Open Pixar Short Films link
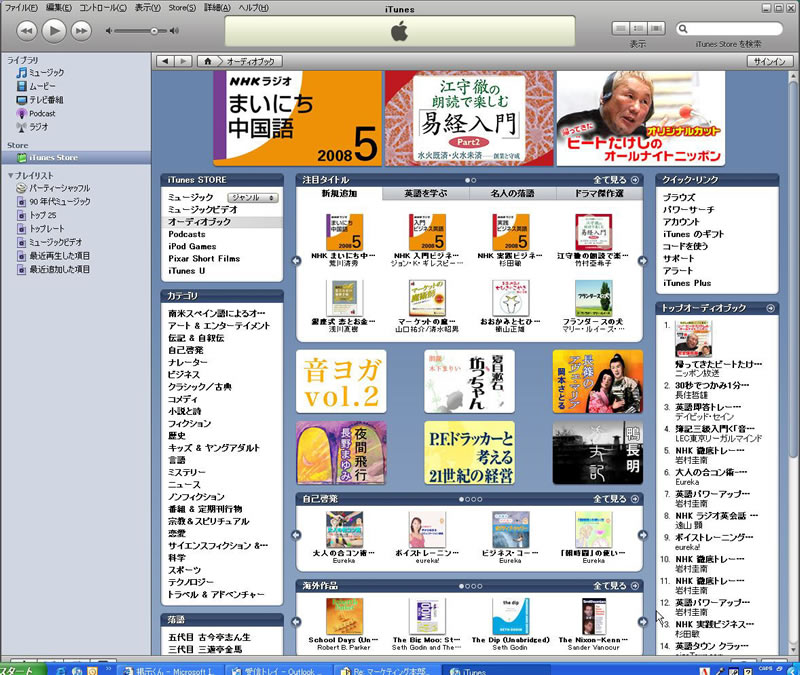Viewport: 800px width, 675px height. (x=204, y=259)
